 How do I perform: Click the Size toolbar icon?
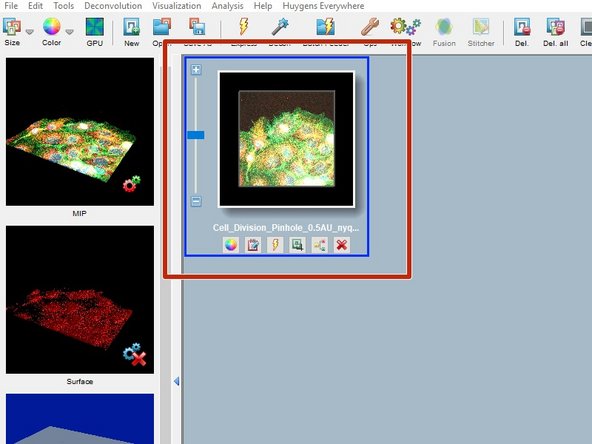pos(12,27)
